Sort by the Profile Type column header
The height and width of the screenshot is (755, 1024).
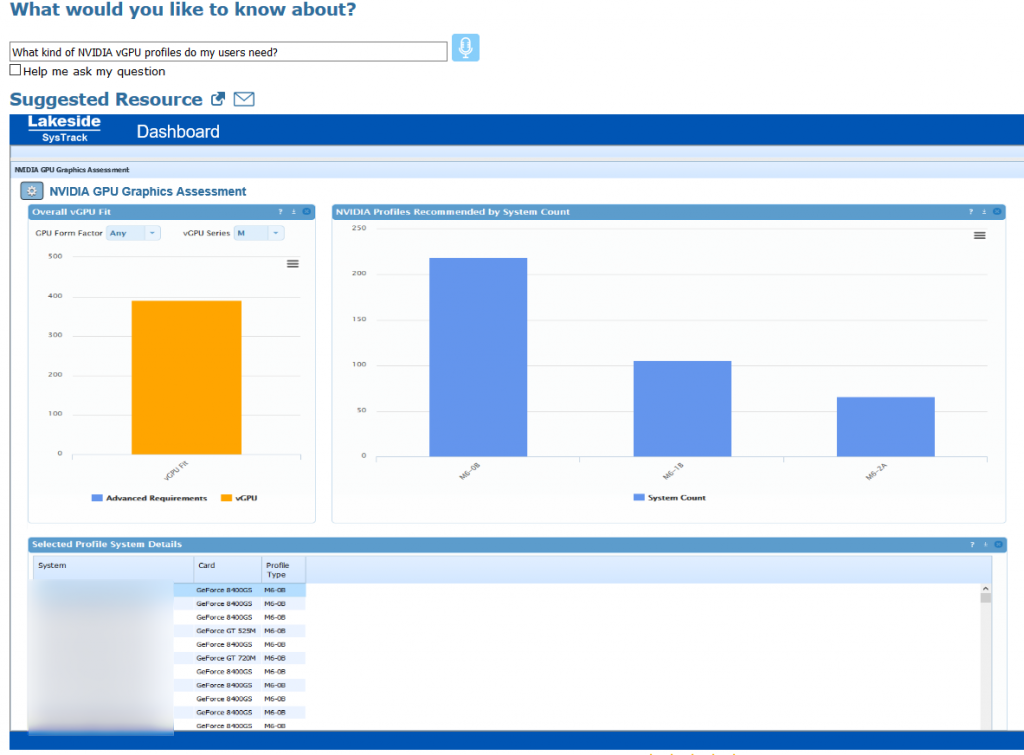[283, 570]
